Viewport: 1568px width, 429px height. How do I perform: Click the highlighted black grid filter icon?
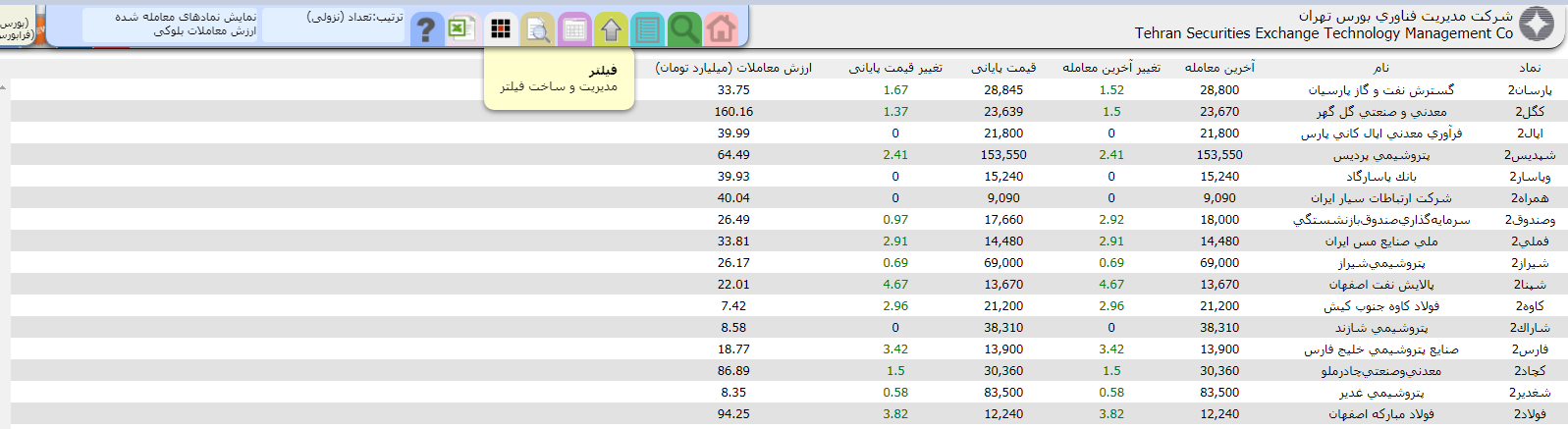pos(501,28)
